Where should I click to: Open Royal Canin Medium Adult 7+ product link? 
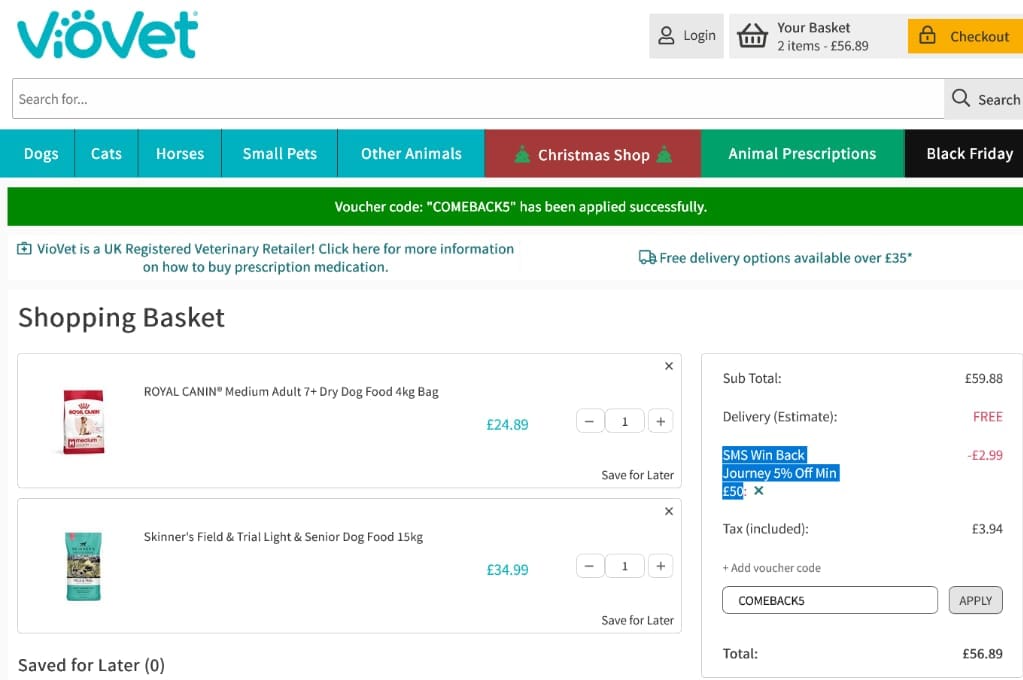(x=291, y=392)
